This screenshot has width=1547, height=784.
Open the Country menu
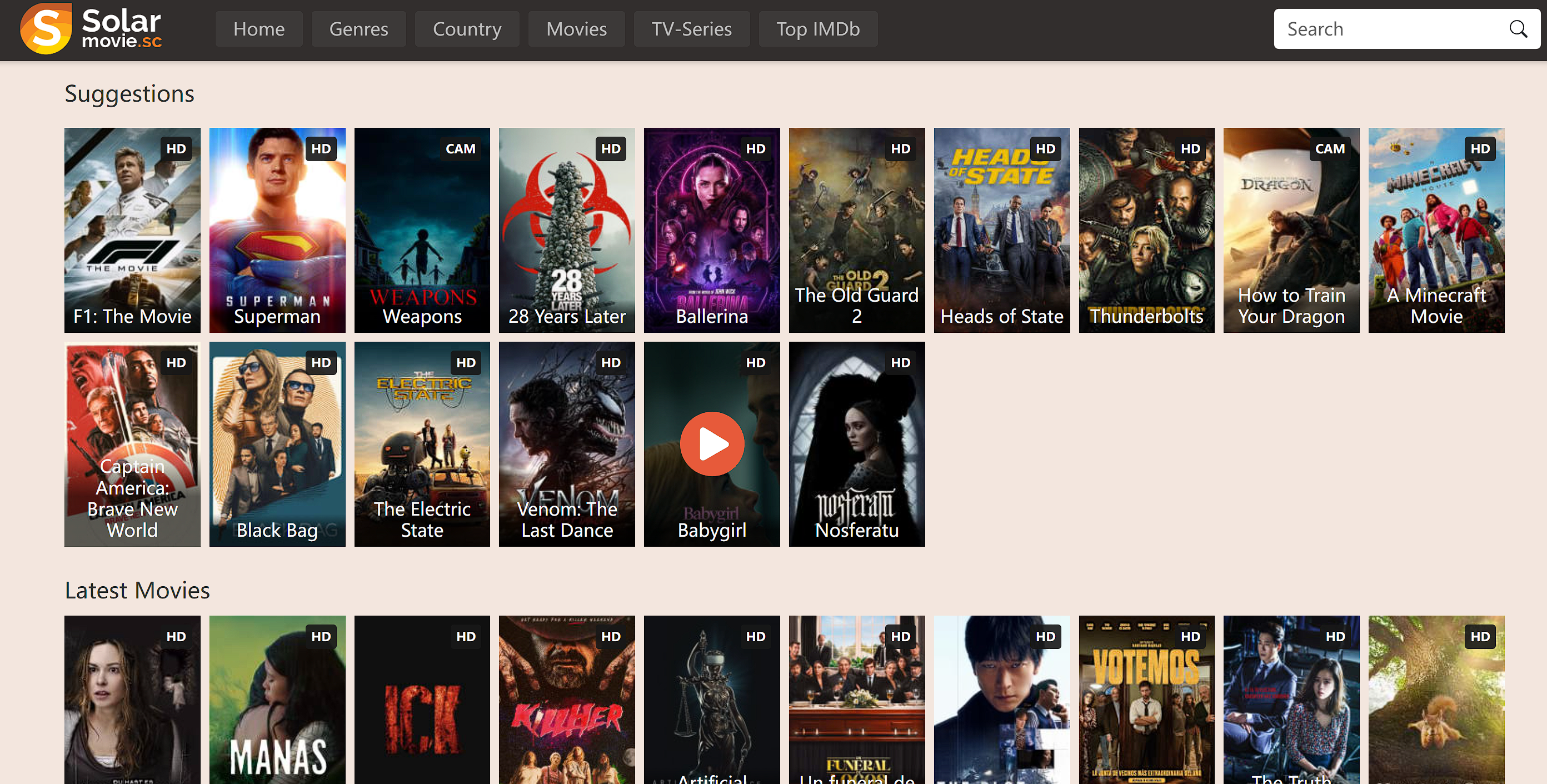point(467,29)
